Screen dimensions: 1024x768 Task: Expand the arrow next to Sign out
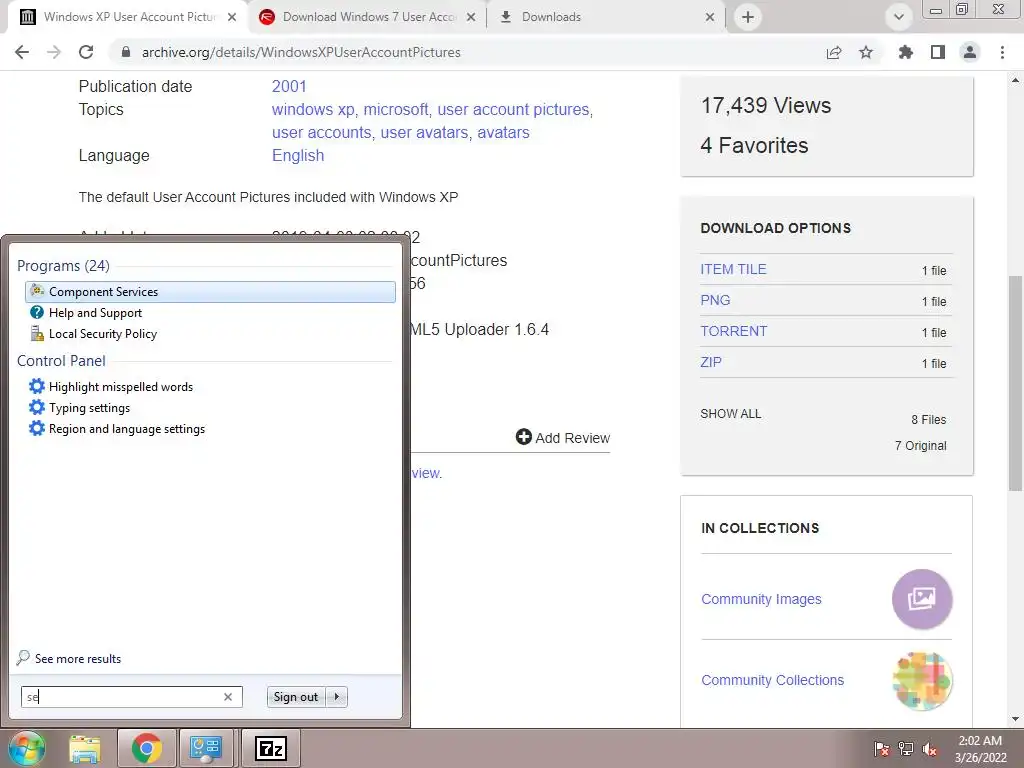(336, 697)
